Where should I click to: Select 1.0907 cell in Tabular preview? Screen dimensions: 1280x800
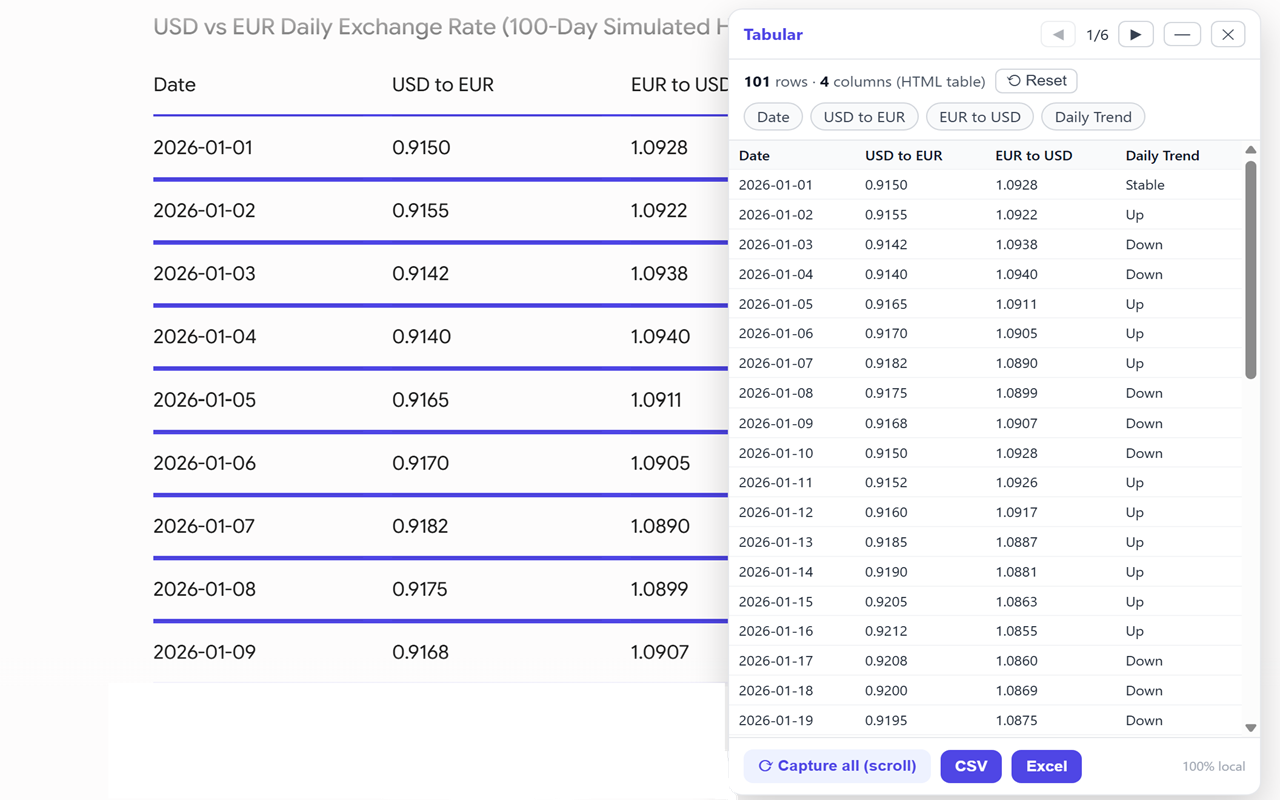pyautogui.click(x=1016, y=423)
